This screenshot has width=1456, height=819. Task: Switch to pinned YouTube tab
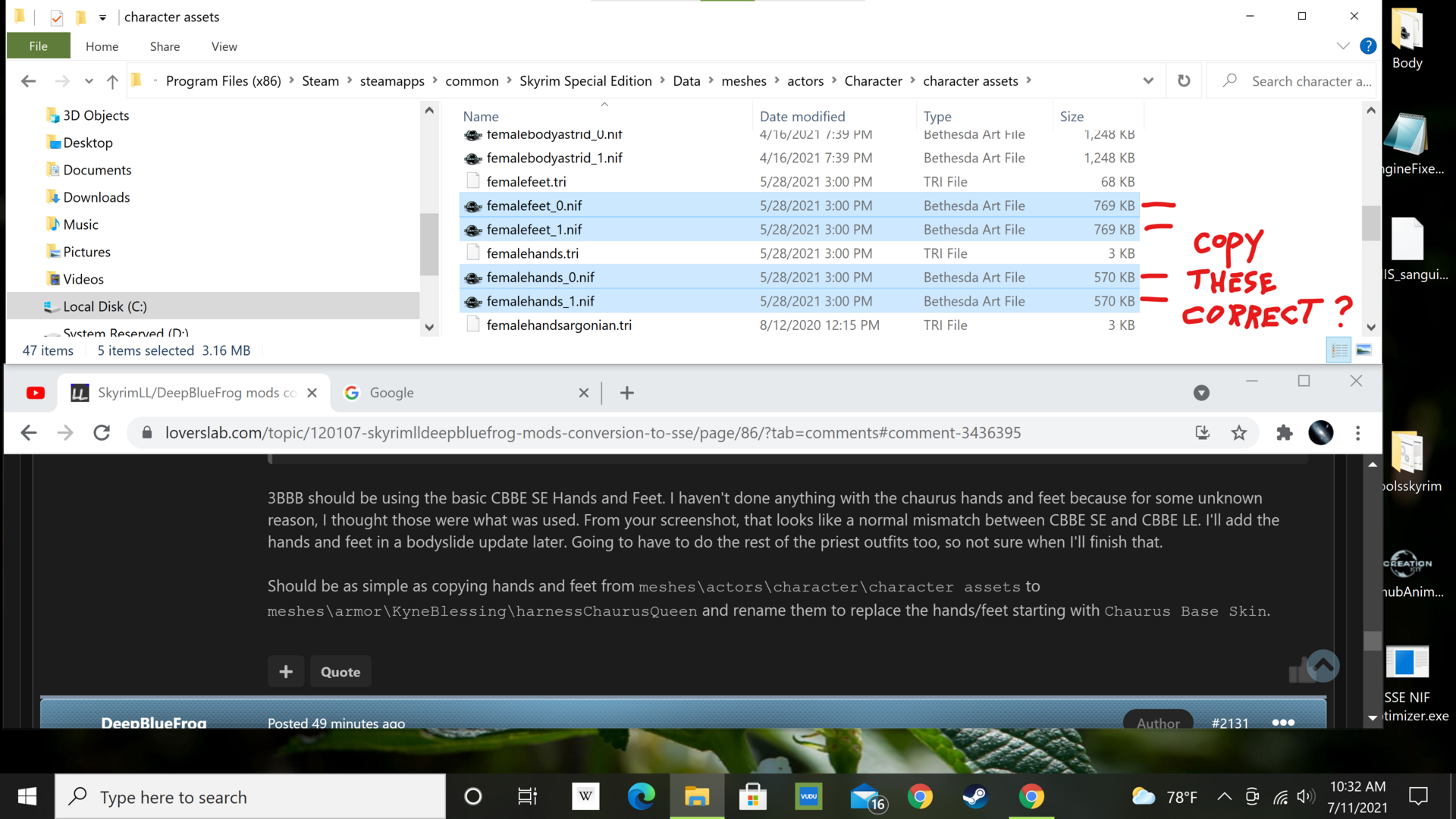click(36, 393)
